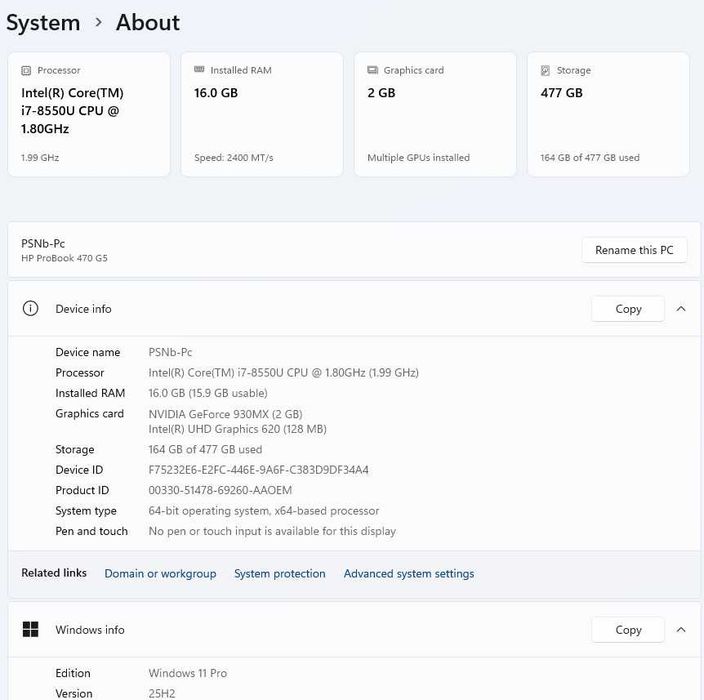Viewport: 704px width, 700px height.
Task: Click the Windows 11 Pro edition value
Action: click(188, 673)
